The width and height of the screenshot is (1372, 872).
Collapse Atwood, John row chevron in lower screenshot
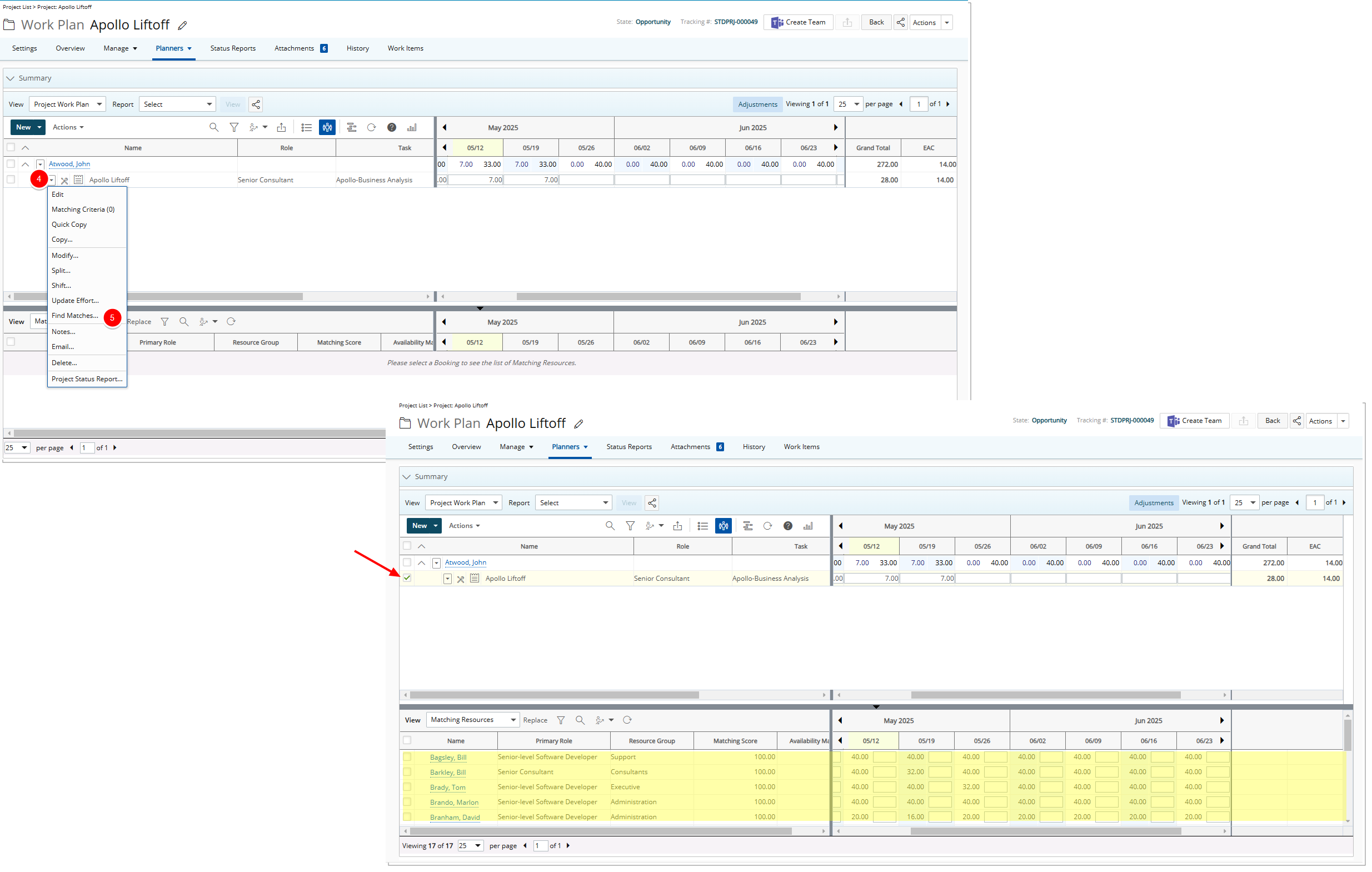pyautogui.click(x=422, y=563)
